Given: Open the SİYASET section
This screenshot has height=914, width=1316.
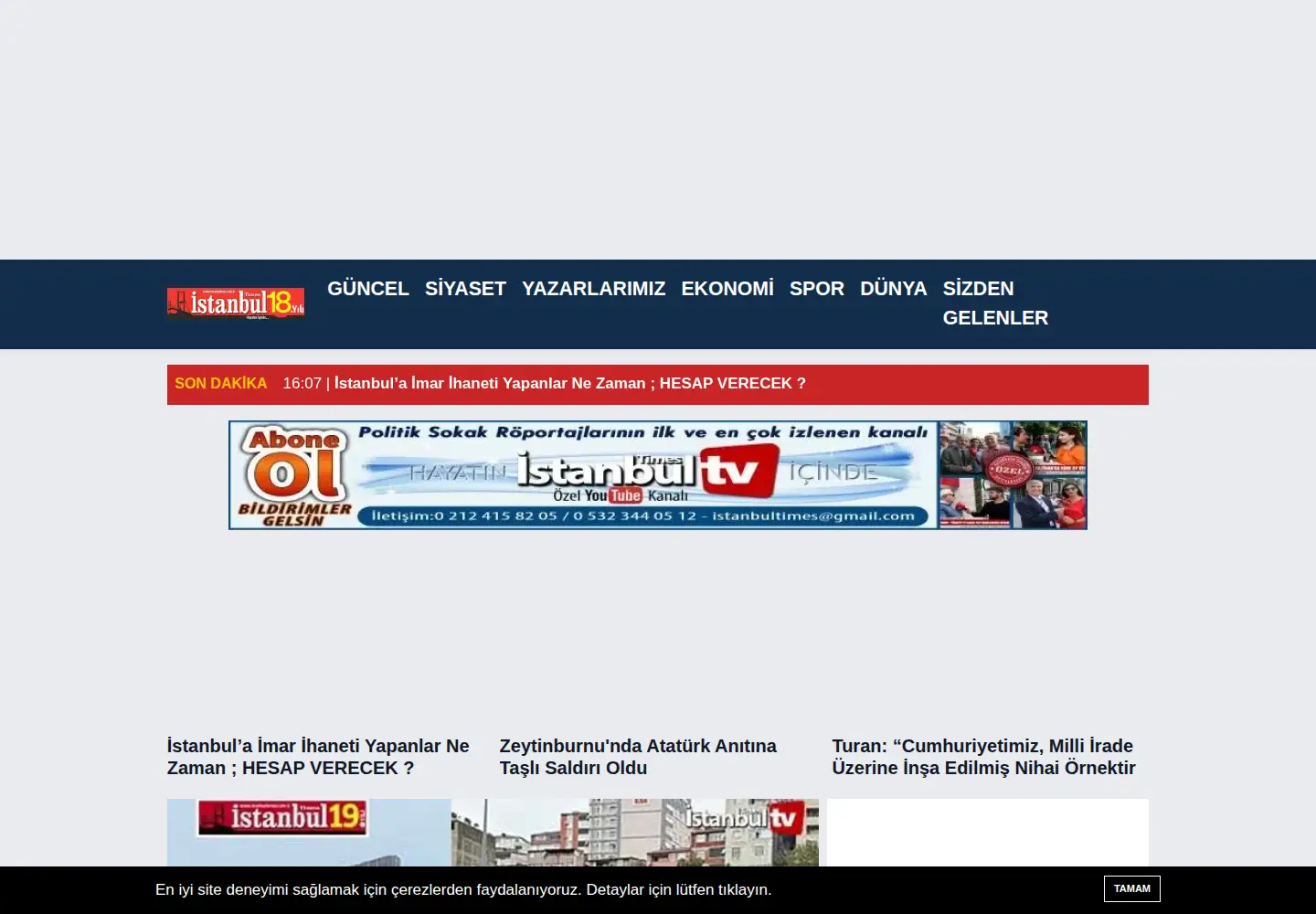Looking at the screenshot, I should click(465, 289).
